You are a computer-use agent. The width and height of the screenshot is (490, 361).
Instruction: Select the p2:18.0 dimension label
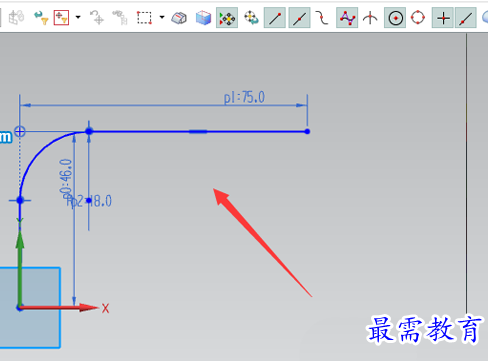pos(89,201)
